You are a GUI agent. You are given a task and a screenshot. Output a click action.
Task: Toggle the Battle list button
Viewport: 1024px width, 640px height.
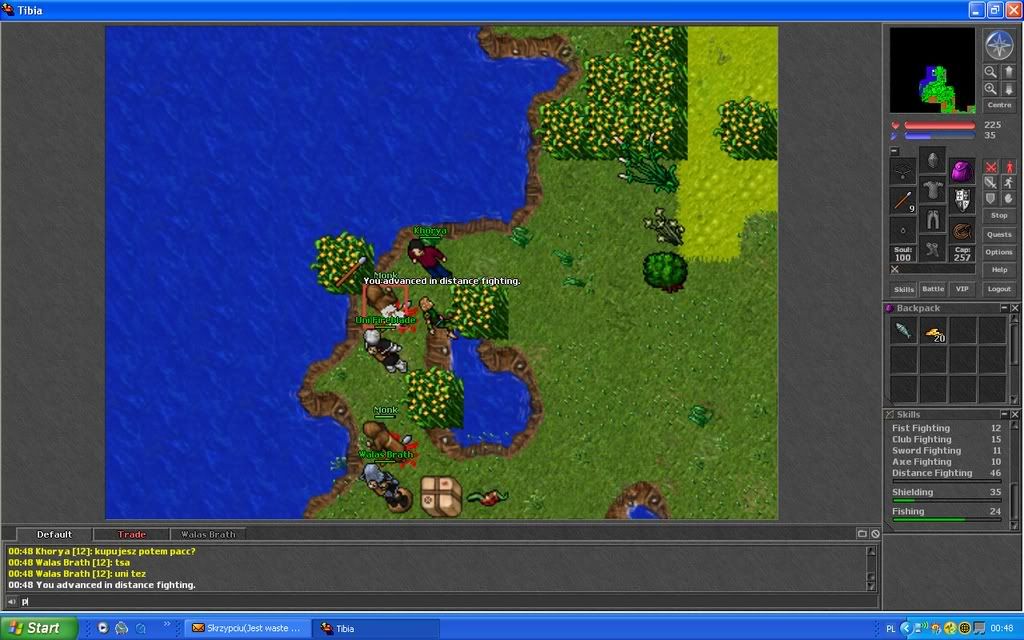pyautogui.click(x=933, y=289)
